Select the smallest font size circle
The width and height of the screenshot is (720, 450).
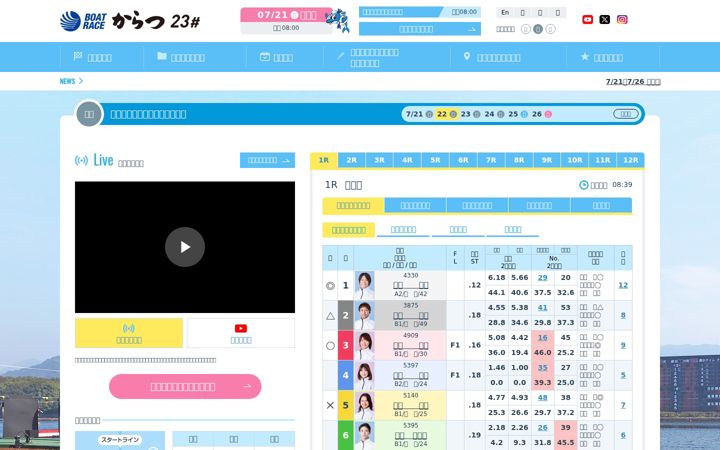point(526,29)
